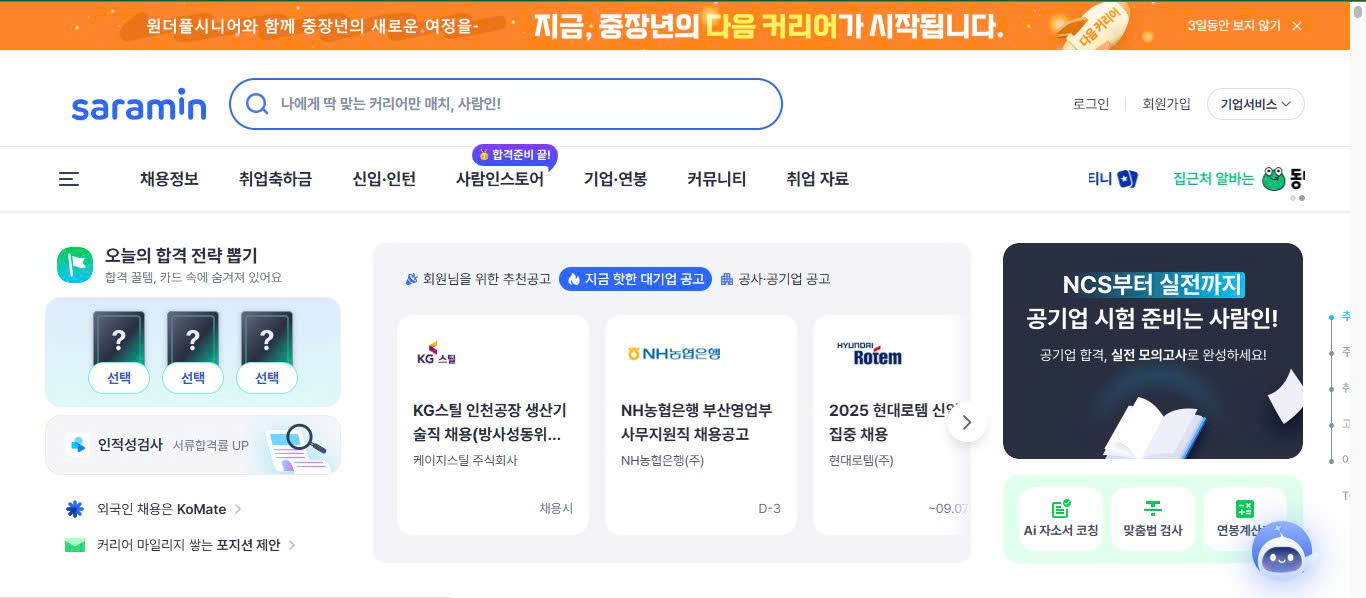Viewport: 1366px width, 598px height.
Task: Open the 회원가입 link
Action: click(1166, 104)
